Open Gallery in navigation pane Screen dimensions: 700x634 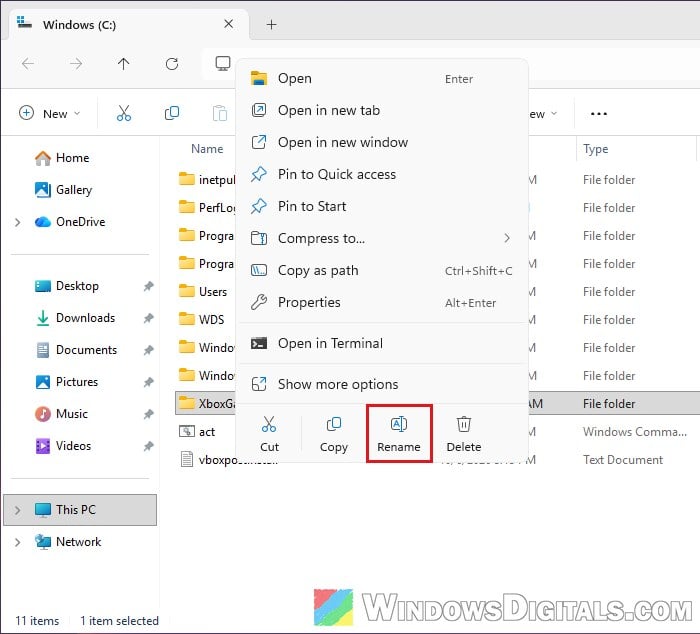click(63, 190)
